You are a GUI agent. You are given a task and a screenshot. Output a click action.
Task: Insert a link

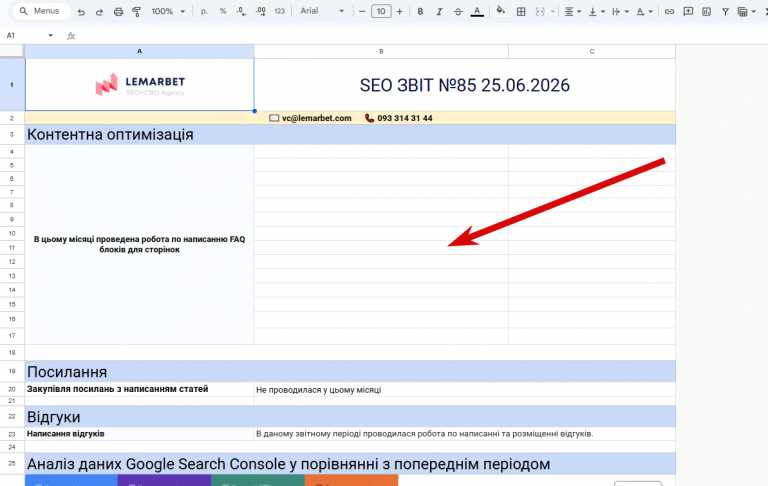(669, 11)
